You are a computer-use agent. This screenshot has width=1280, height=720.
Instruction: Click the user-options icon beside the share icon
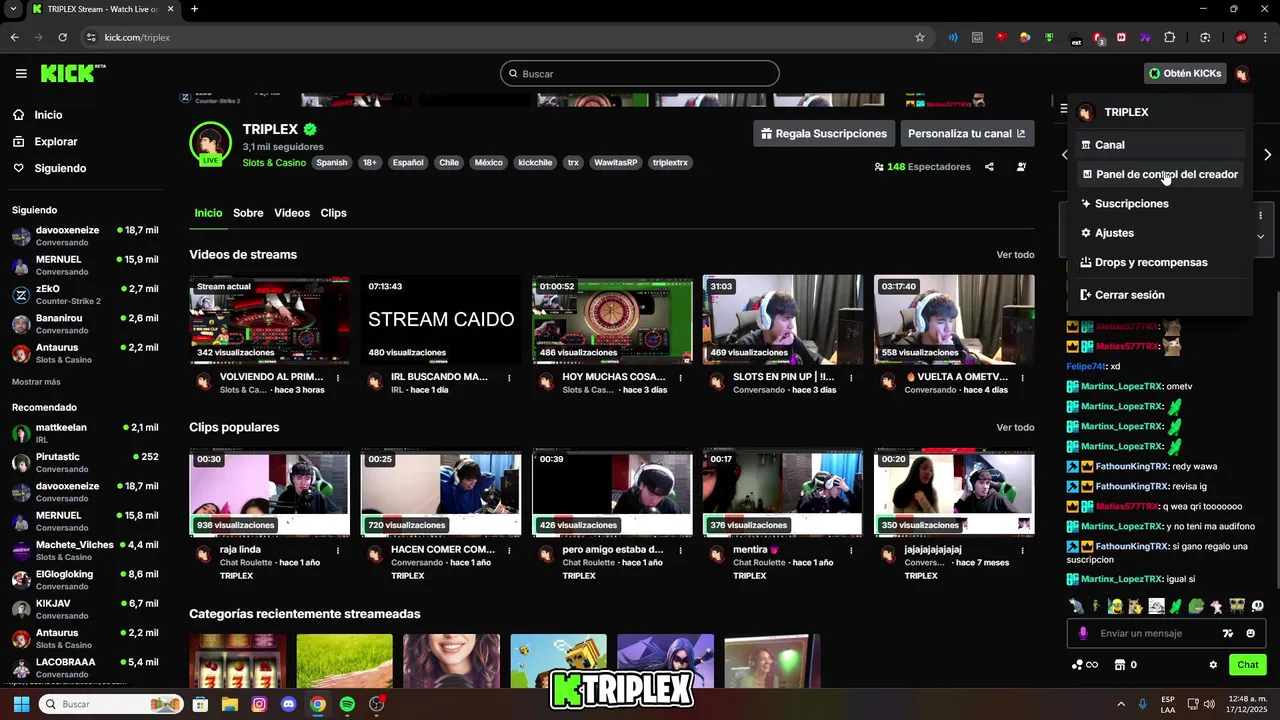tap(1021, 167)
